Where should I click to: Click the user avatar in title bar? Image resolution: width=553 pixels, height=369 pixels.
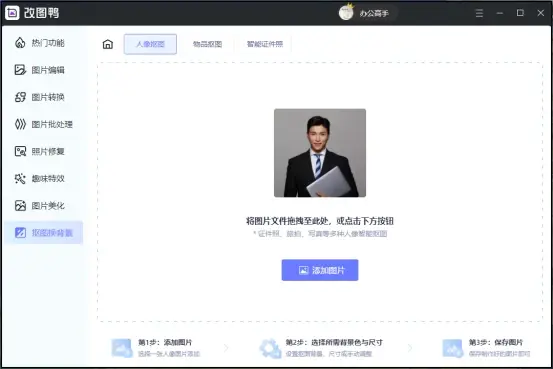click(346, 13)
